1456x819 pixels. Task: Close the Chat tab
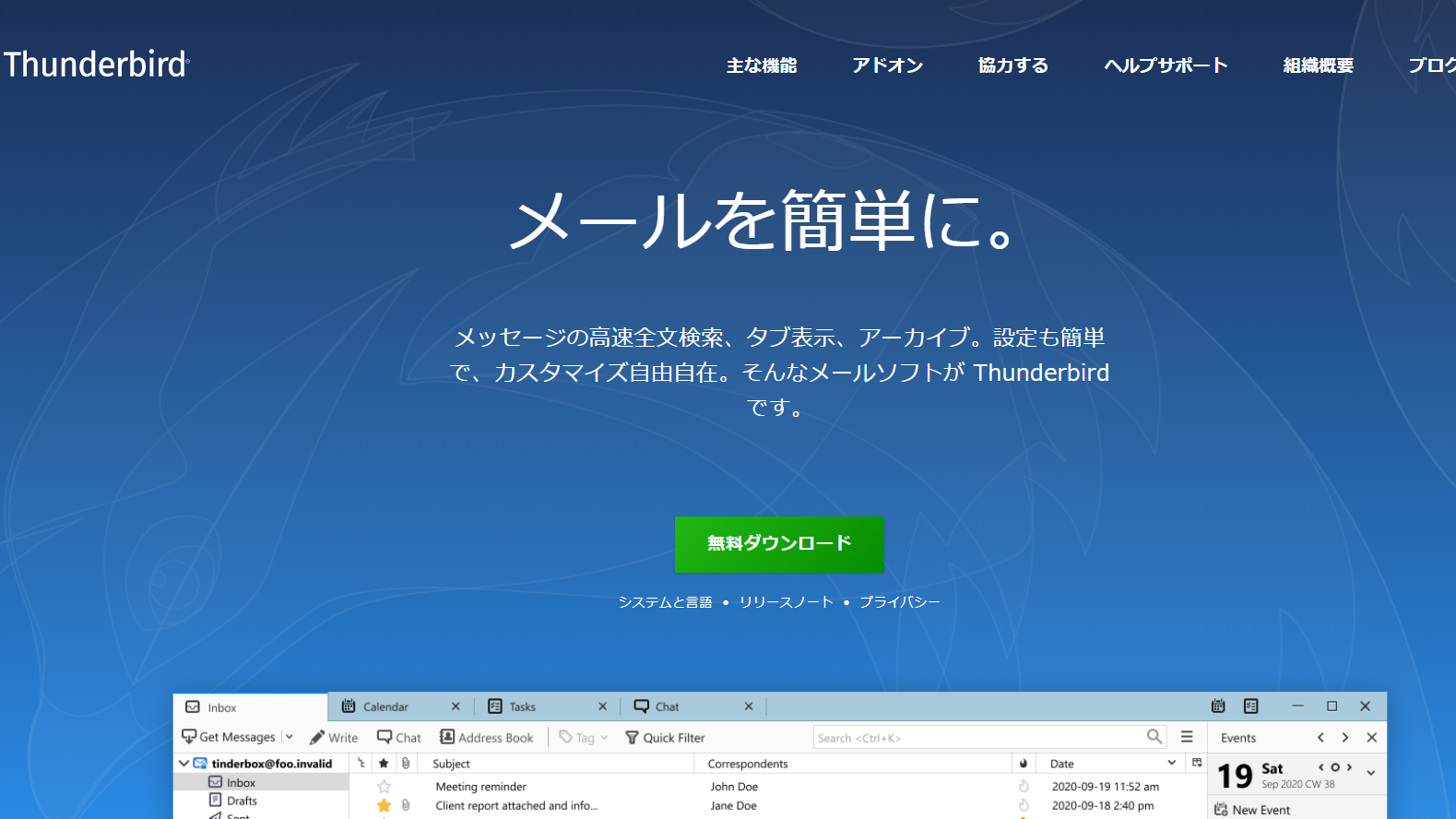tap(749, 706)
